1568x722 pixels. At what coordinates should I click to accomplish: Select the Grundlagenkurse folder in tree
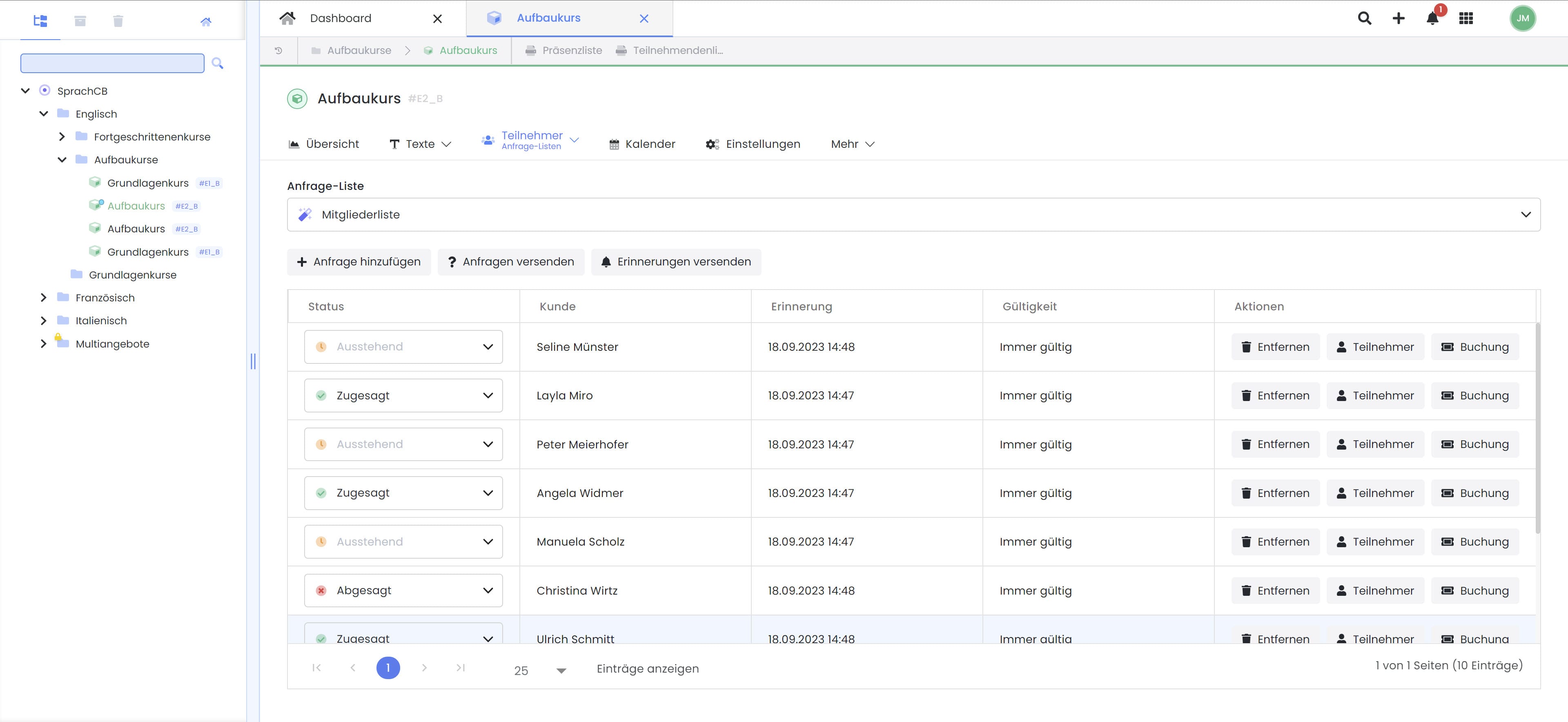(x=124, y=275)
